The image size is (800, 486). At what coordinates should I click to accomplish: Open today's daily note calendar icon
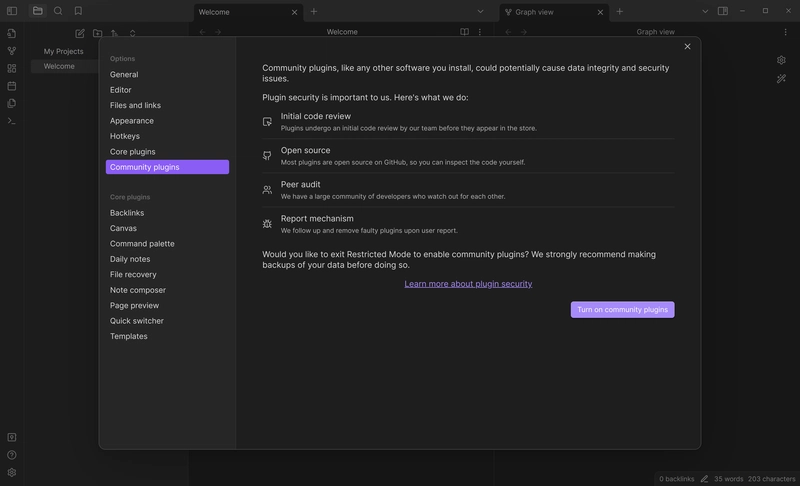(12, 86)
